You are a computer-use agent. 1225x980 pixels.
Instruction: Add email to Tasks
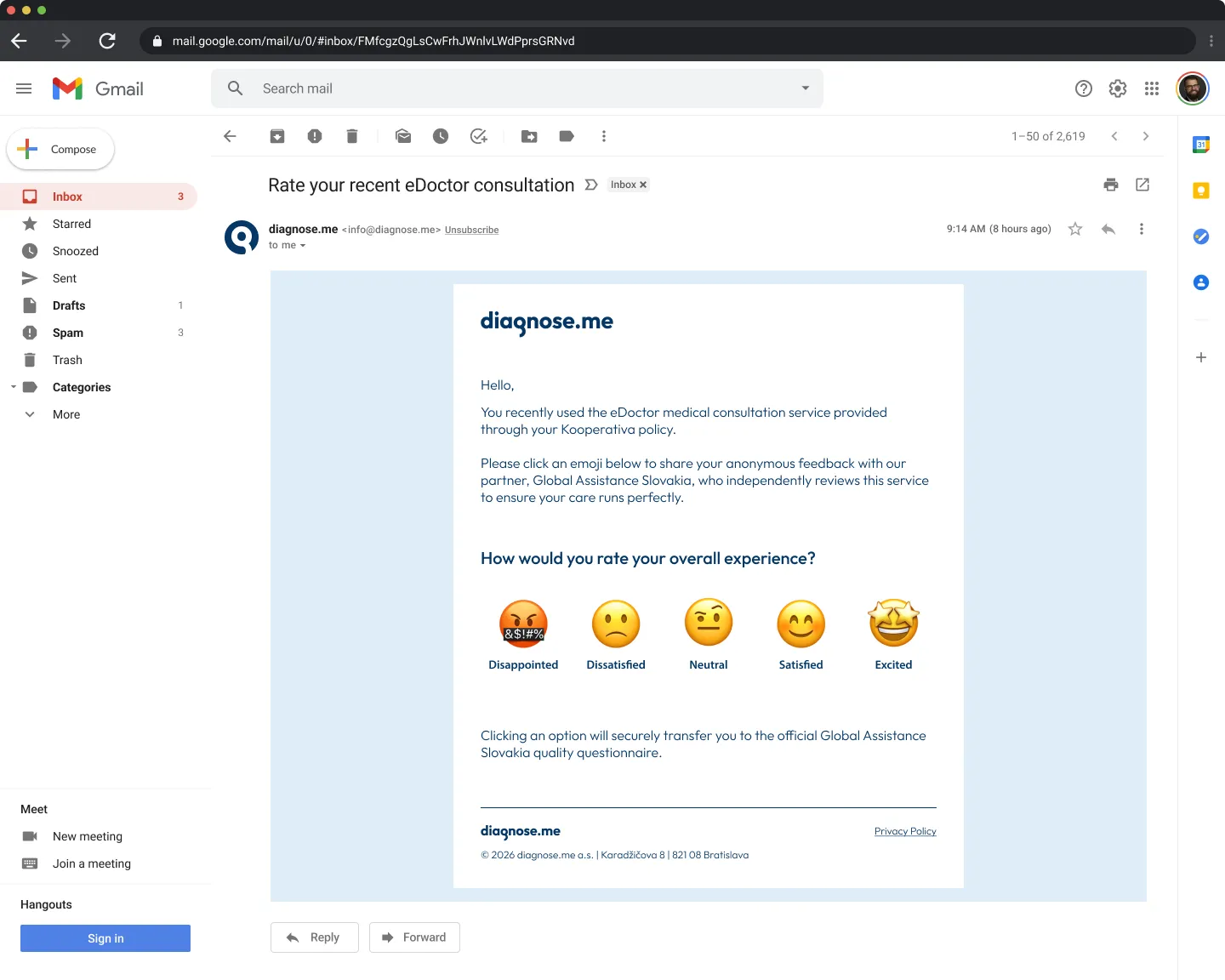479,136
